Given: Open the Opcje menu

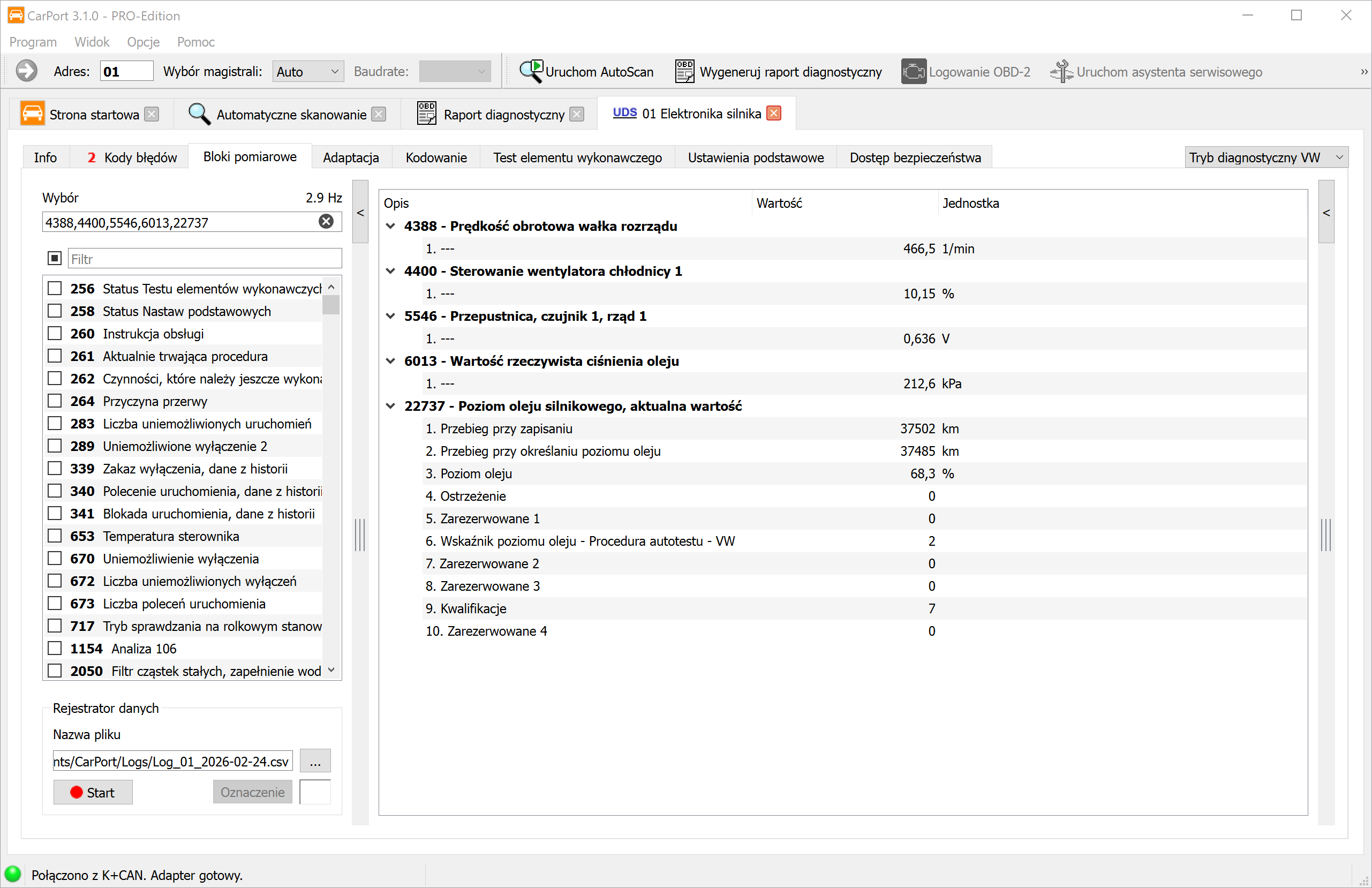Looking at the screenshot, I should click(x=143, y=42).
